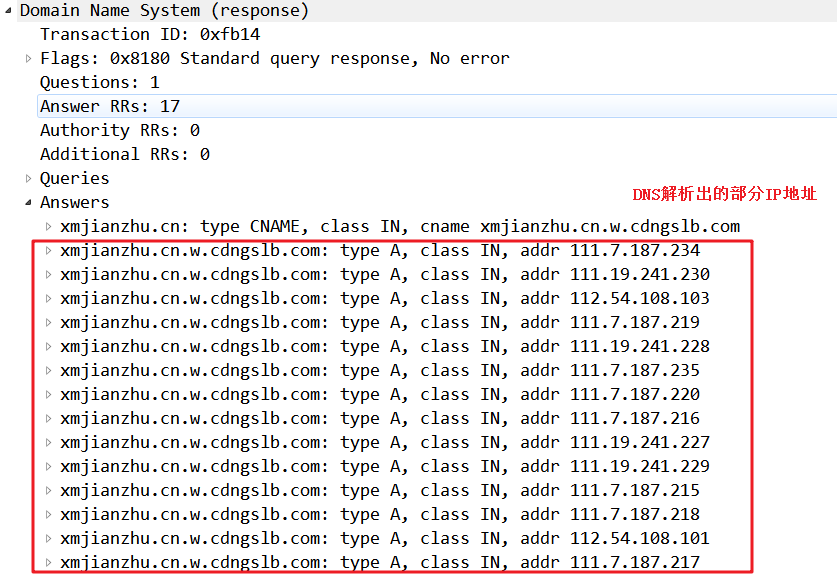Select the Additional RRs: 0 row

[125, 154]
